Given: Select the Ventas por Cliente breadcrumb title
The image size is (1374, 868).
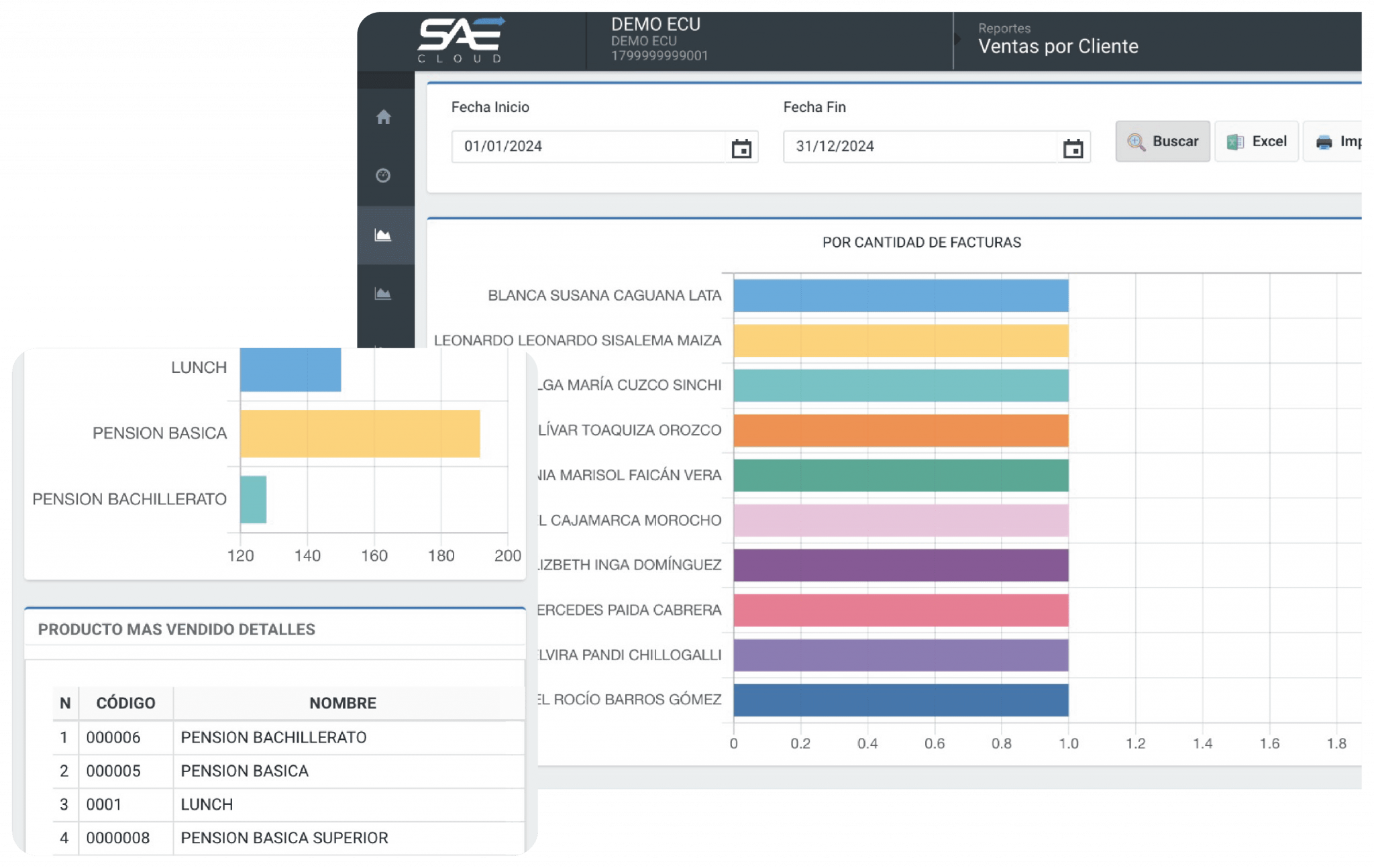Looking at the screenshot, I should tap(1057, 46).
